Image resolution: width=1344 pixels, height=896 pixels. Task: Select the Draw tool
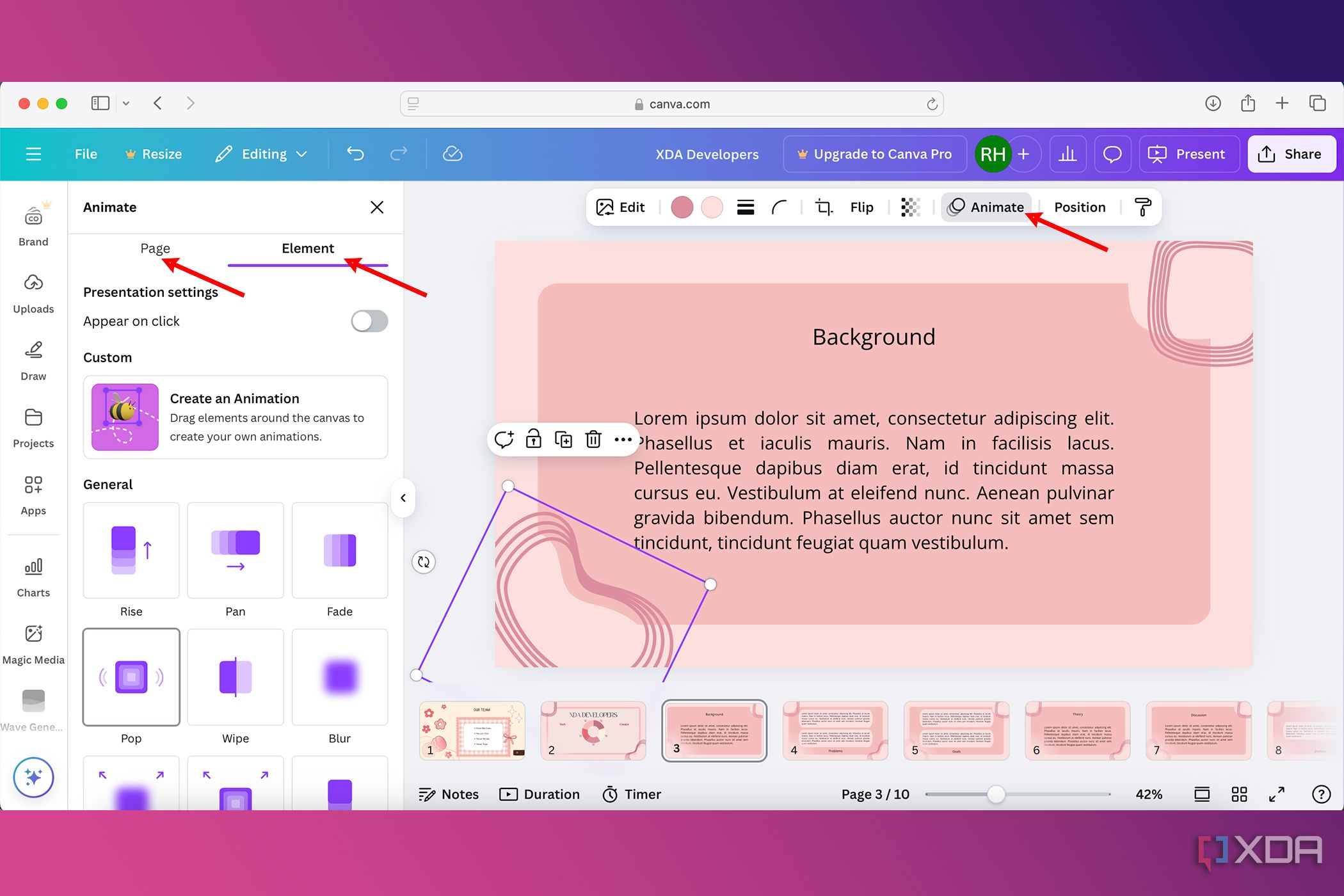point(33,360)
